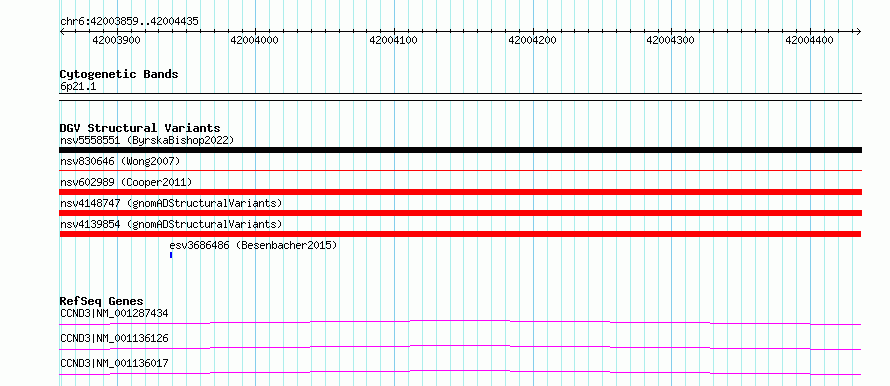This screenshot has width=890, height=386.
Task: Open transcript CCND3|NM_001136017 label
Action: tap(114, 363)
